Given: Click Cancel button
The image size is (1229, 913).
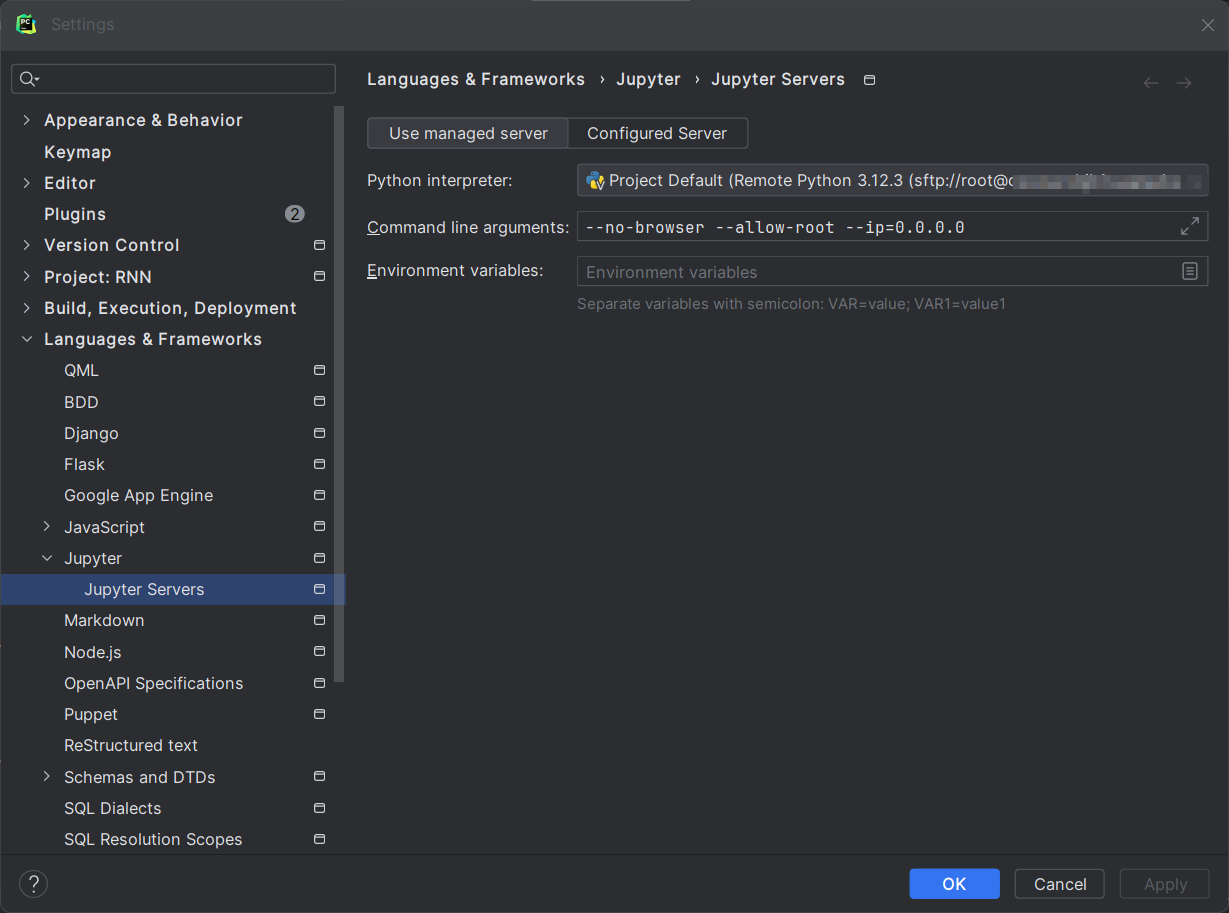Looking at the screenshot, I should click(x=1060, y=884).
